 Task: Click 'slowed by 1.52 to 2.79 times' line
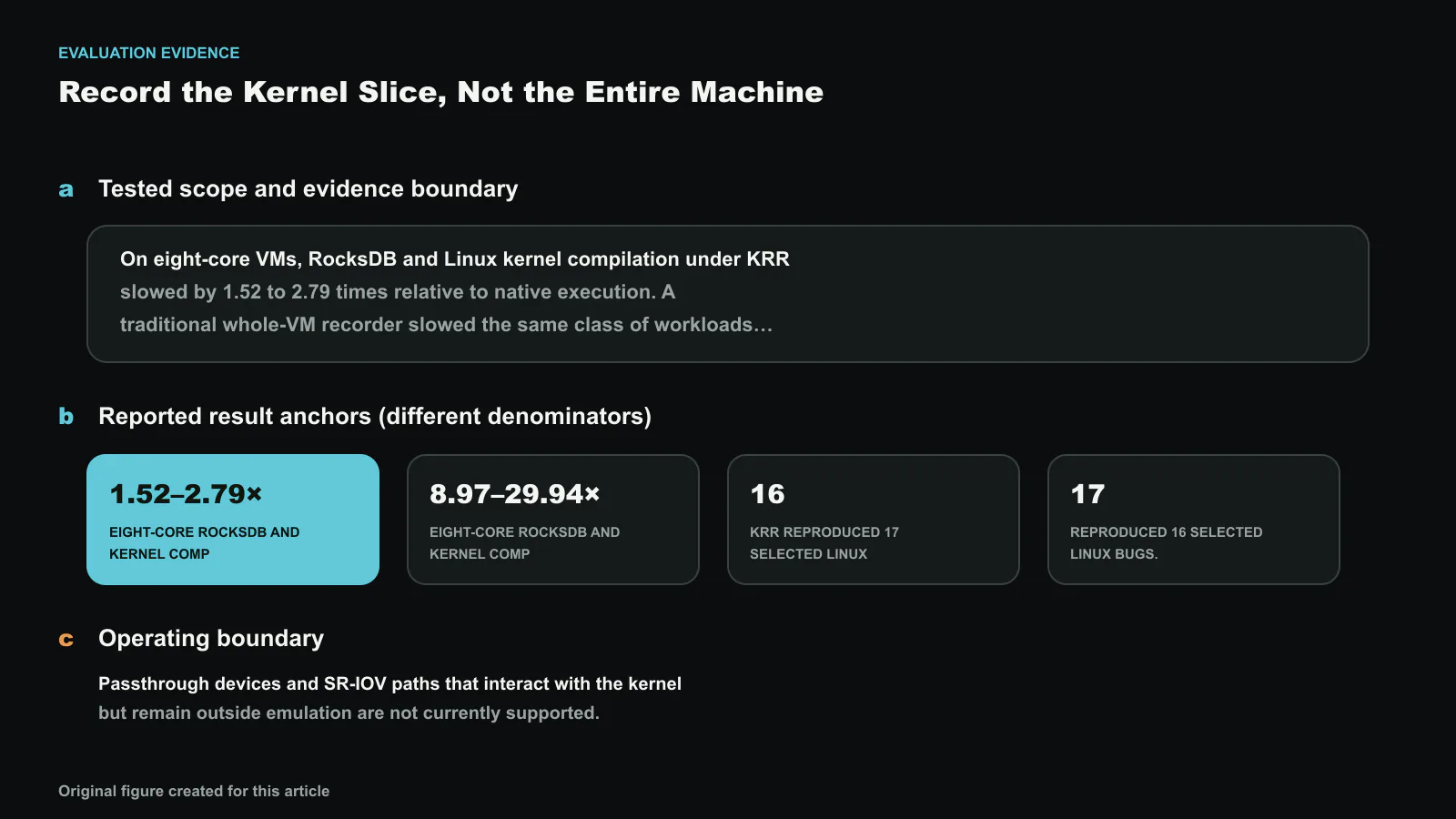(x=398, y=292)
